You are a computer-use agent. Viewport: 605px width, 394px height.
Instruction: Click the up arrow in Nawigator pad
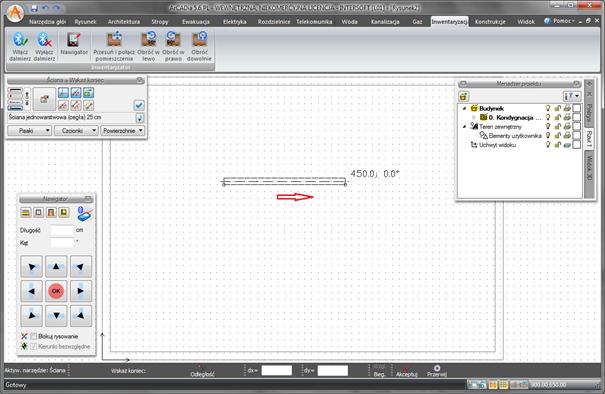tap(56, 266)
